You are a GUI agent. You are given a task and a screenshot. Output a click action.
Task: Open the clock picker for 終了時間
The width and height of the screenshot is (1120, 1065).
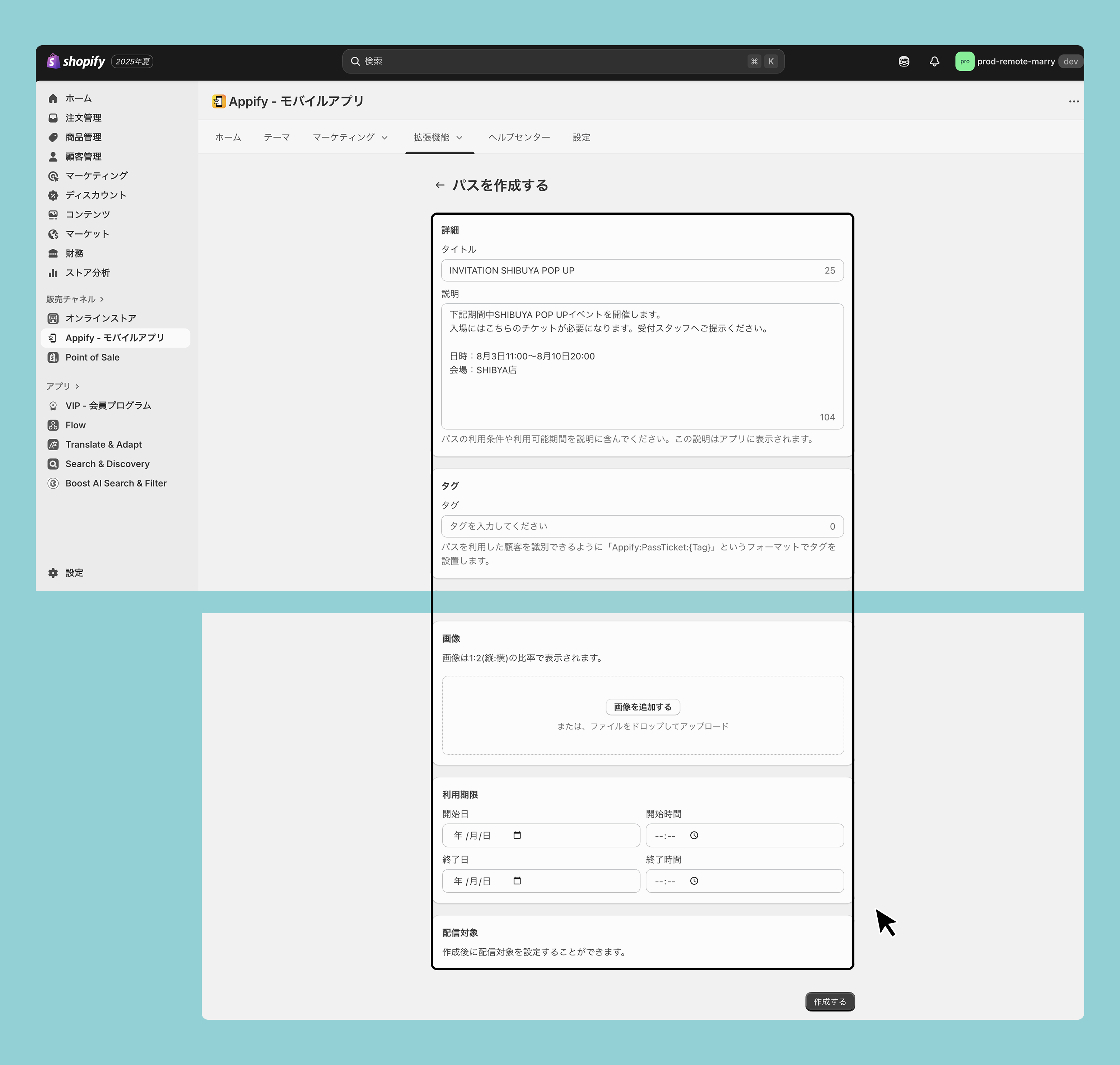694,880
